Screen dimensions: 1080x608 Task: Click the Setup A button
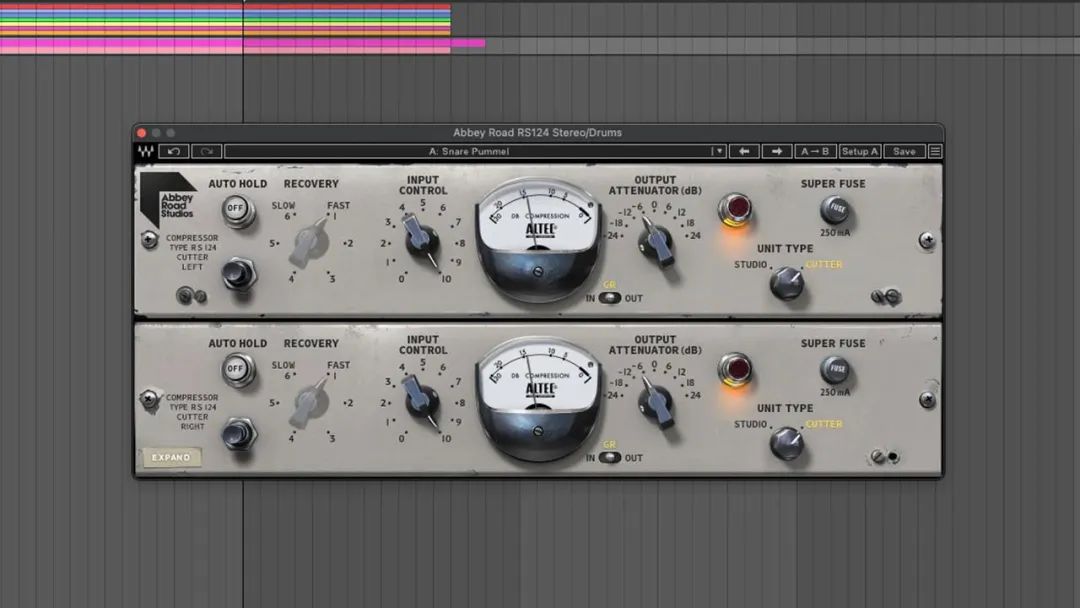pyautogui.click(x=859, y=151)
